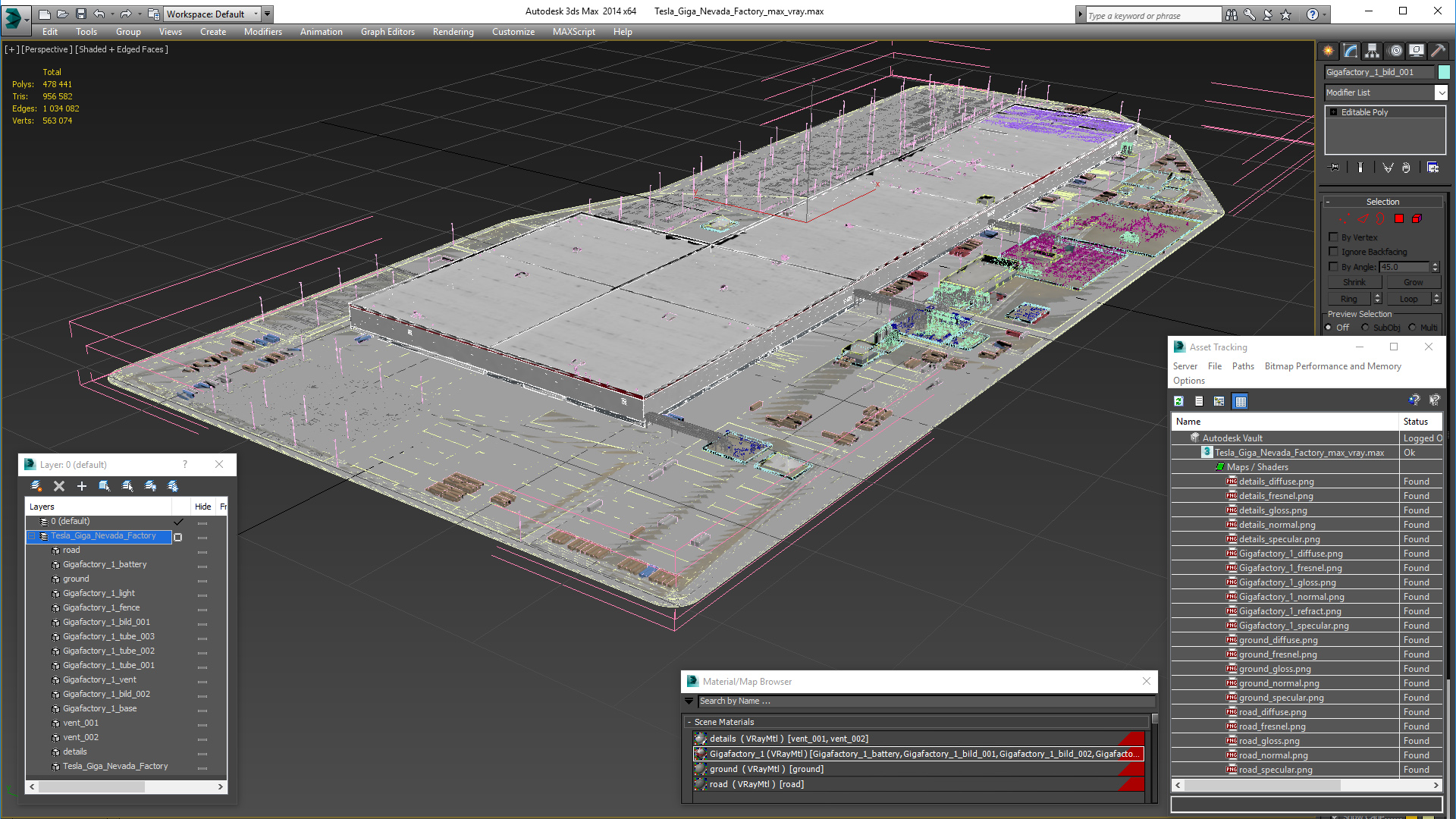This screenshot has width=1456, height=819.
Task: Expand Editable Poly modifier plus sign
Action: point(1334,112)
